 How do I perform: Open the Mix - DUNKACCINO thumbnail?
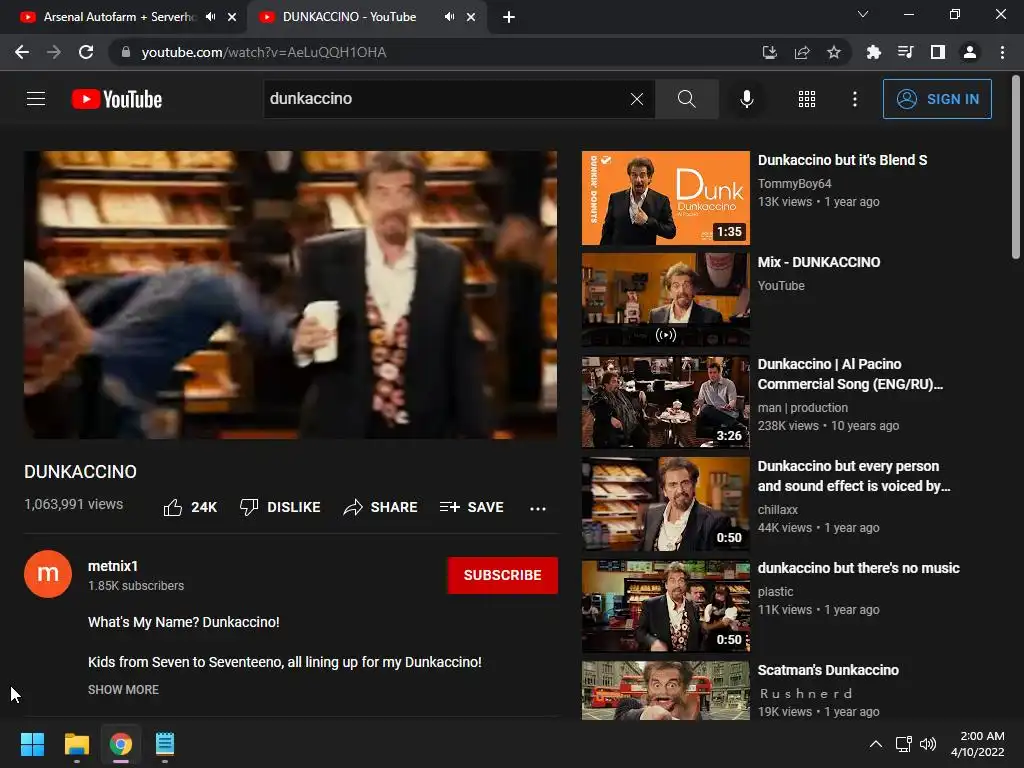[x=665, y=300]
